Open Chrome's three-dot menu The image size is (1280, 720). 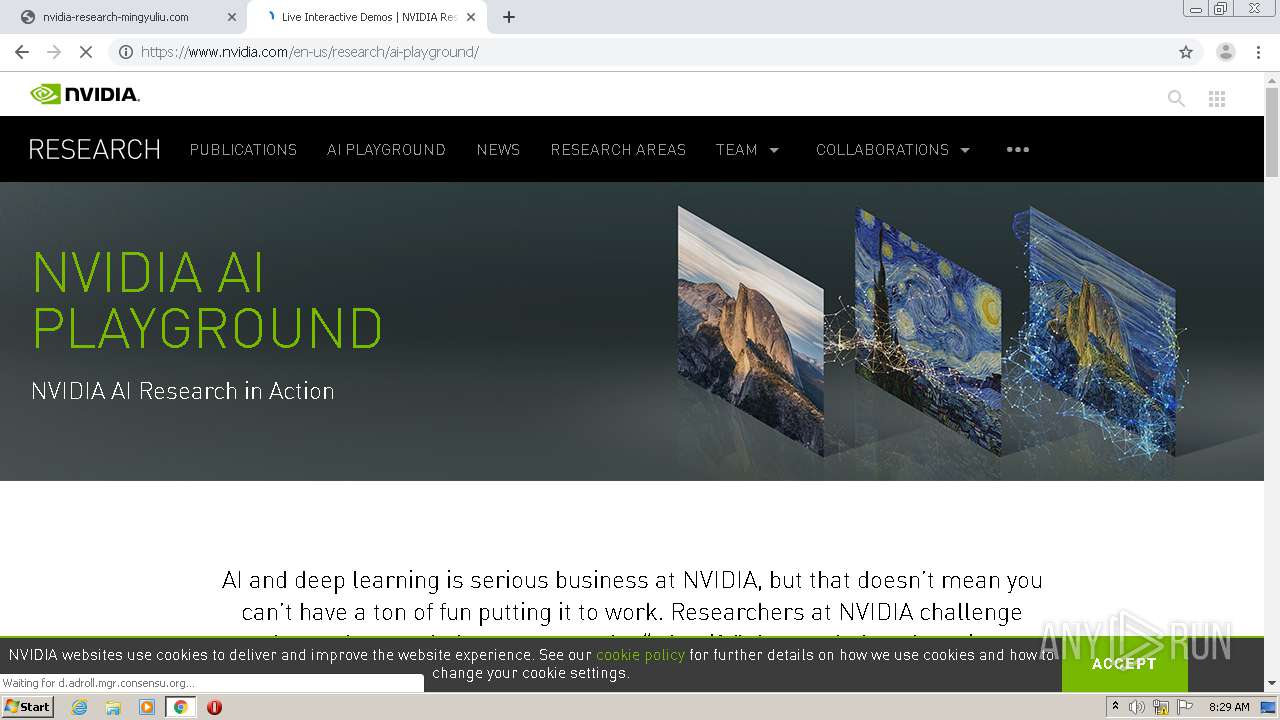click(x=1258, y=52)
